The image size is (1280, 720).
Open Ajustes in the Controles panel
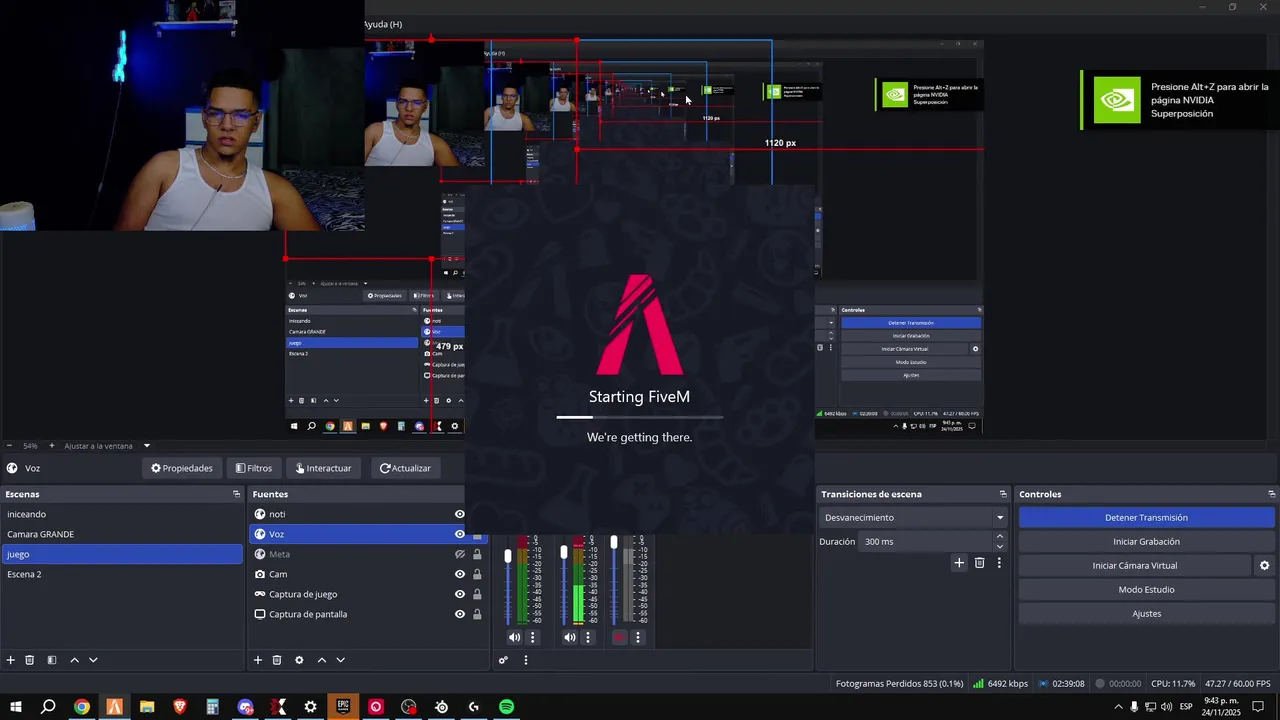[1146, 614]
